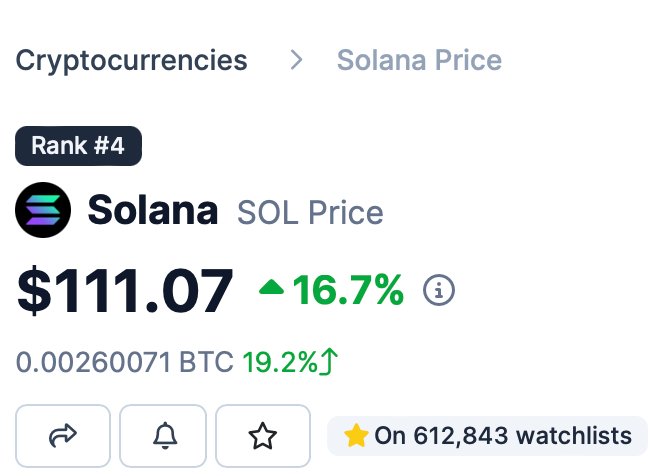
Task: Click the 19.2% BTC change value
Action: pos(280,361)
